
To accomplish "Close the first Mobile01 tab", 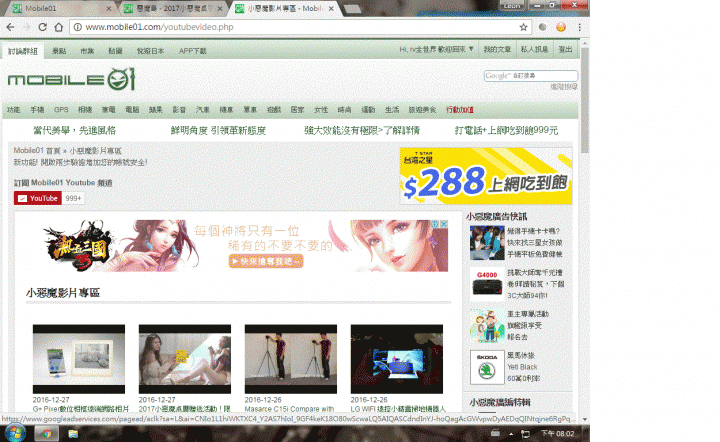I will (109, 8).
